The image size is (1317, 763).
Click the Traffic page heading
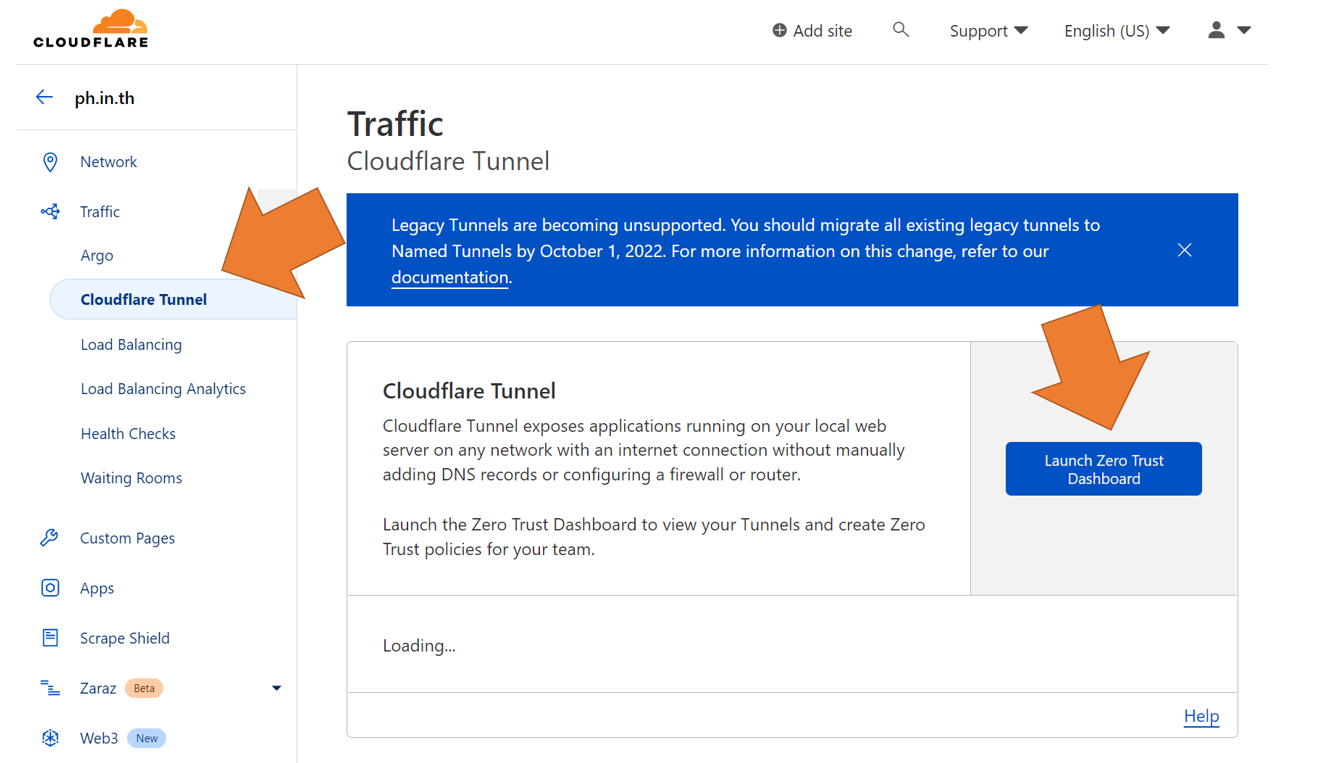tap(395, 123)
